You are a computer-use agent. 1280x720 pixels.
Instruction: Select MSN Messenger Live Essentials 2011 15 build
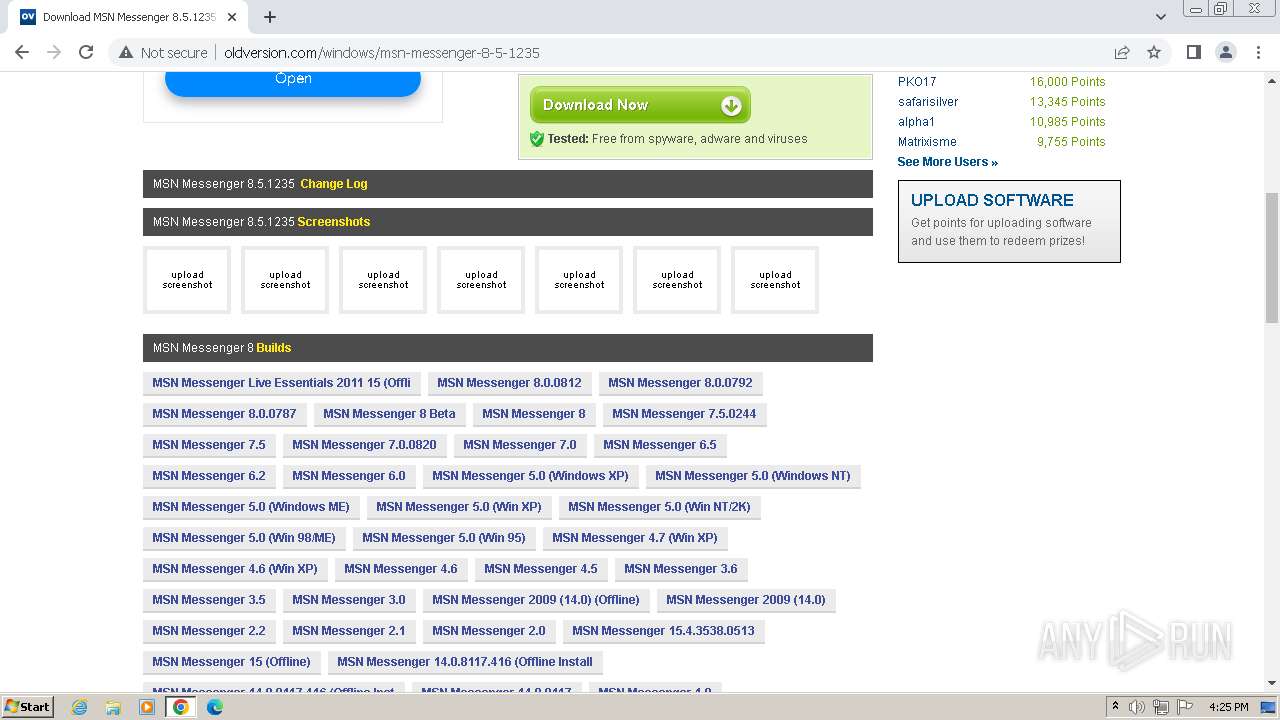[281, 383]
